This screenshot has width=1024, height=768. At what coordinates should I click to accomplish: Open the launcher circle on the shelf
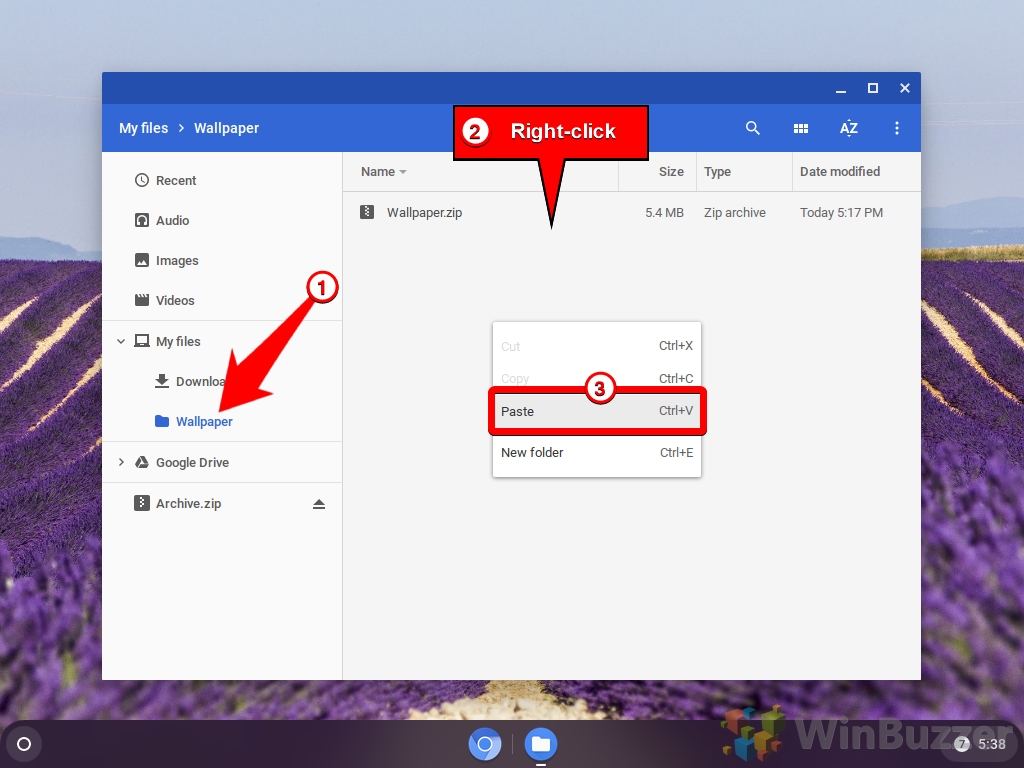(x=24, y=744)
